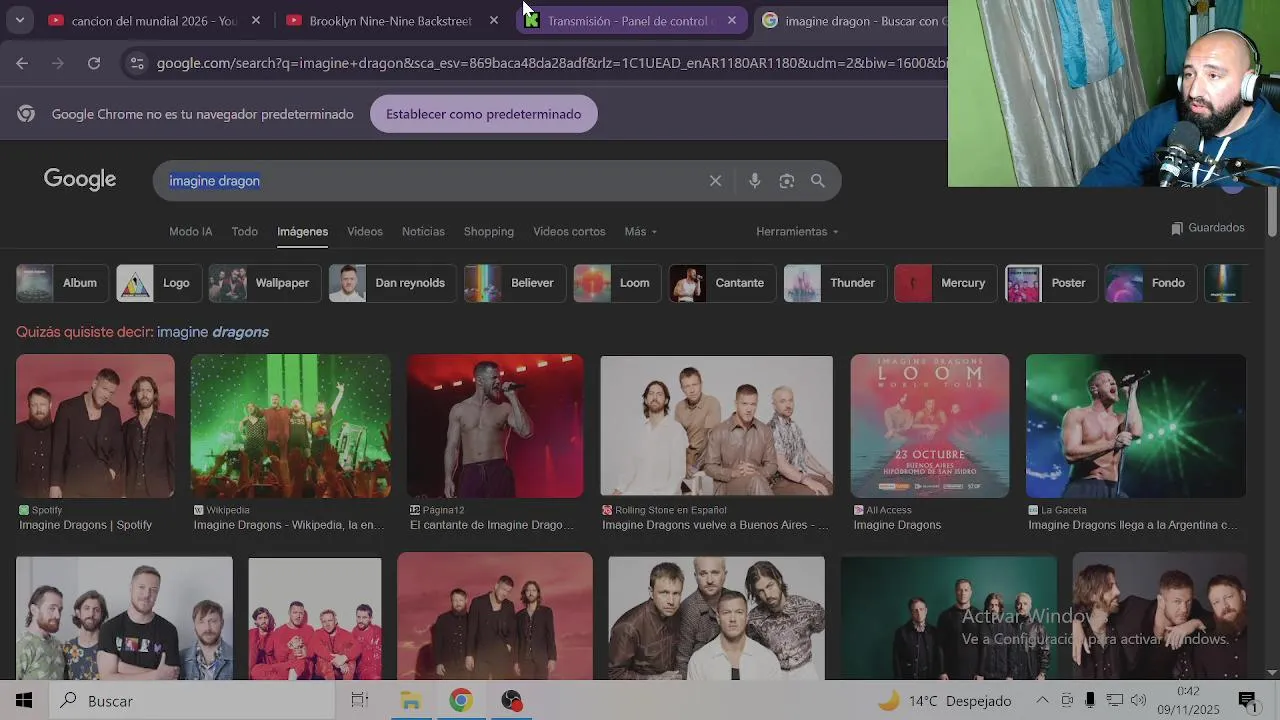Screen dimensions: 1280x720
Task: Open 'Imagine Dragons vuelve a Buenos Aires' link
Action: point(716,525)
